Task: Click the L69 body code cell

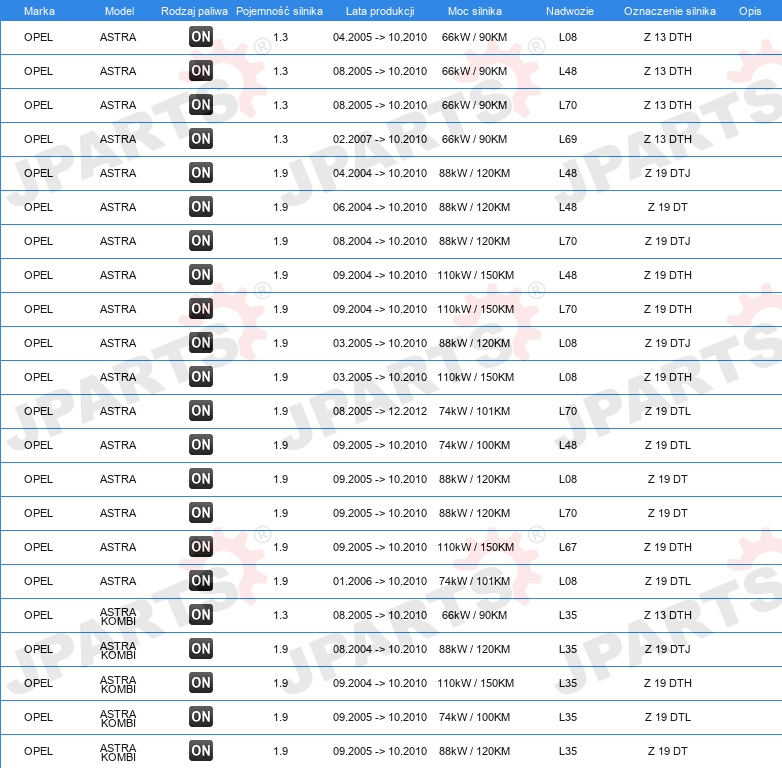Action: pos(568,139)
